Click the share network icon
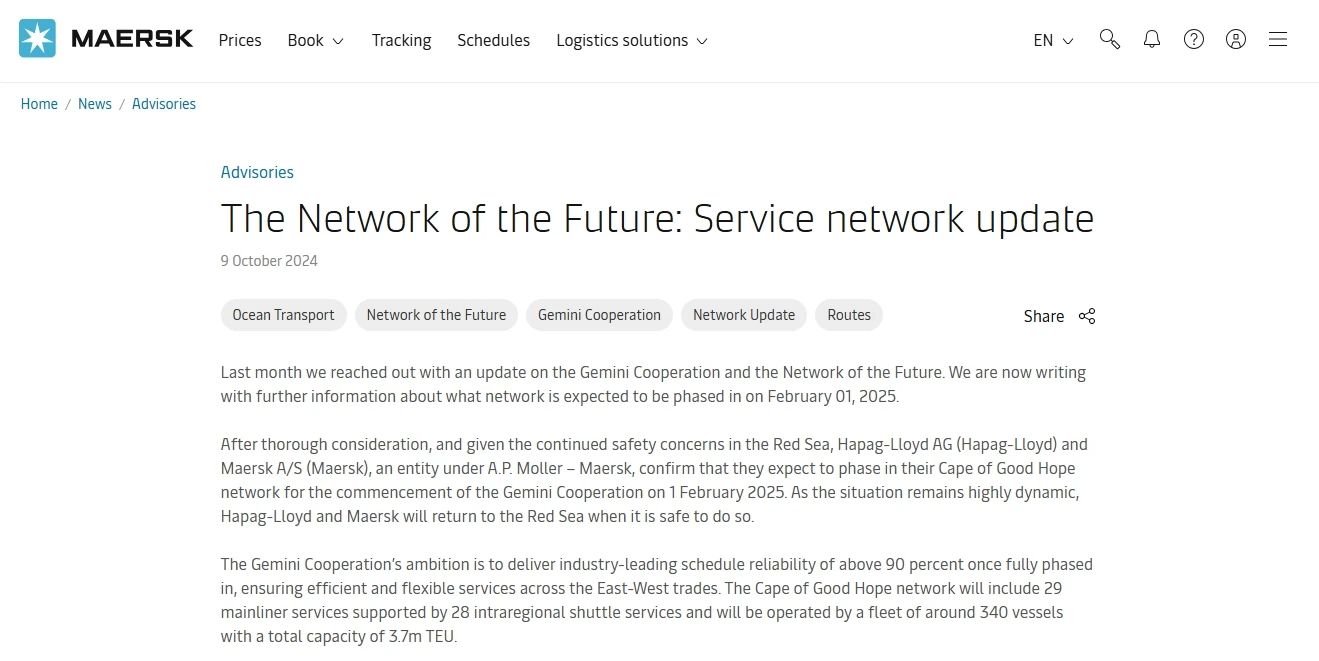The image size is (1319, 661). (x=1087, y=316)
